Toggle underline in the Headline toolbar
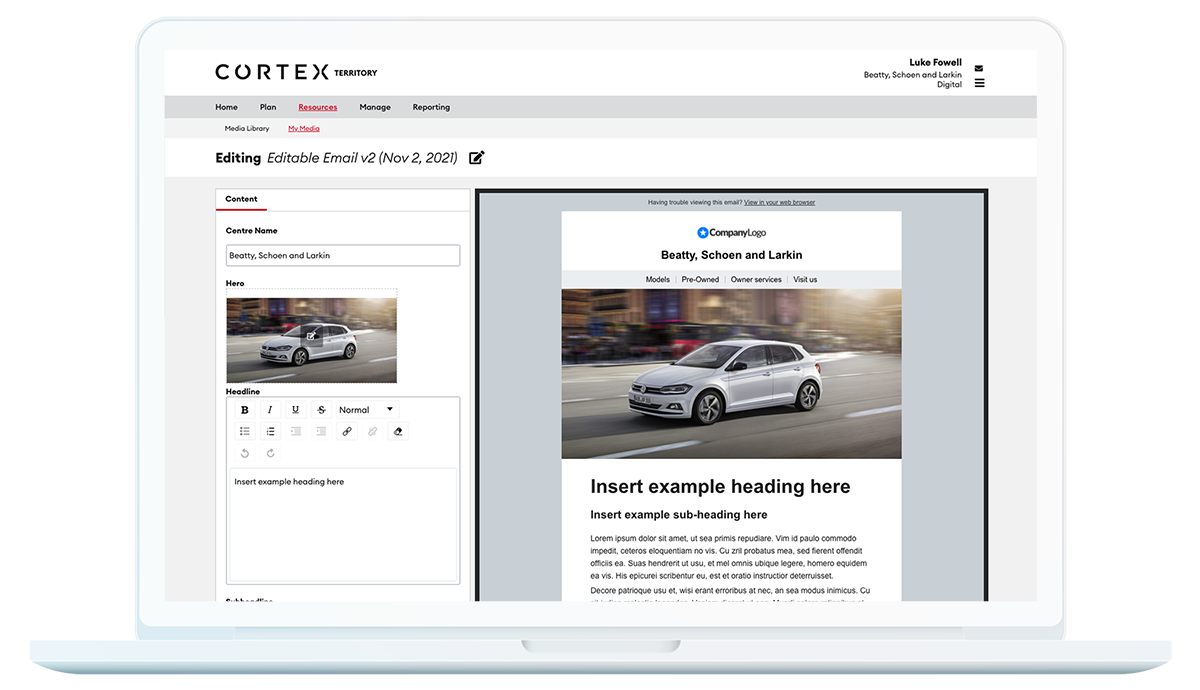This screenshot has height=690, width=1200. pos(295,410)
